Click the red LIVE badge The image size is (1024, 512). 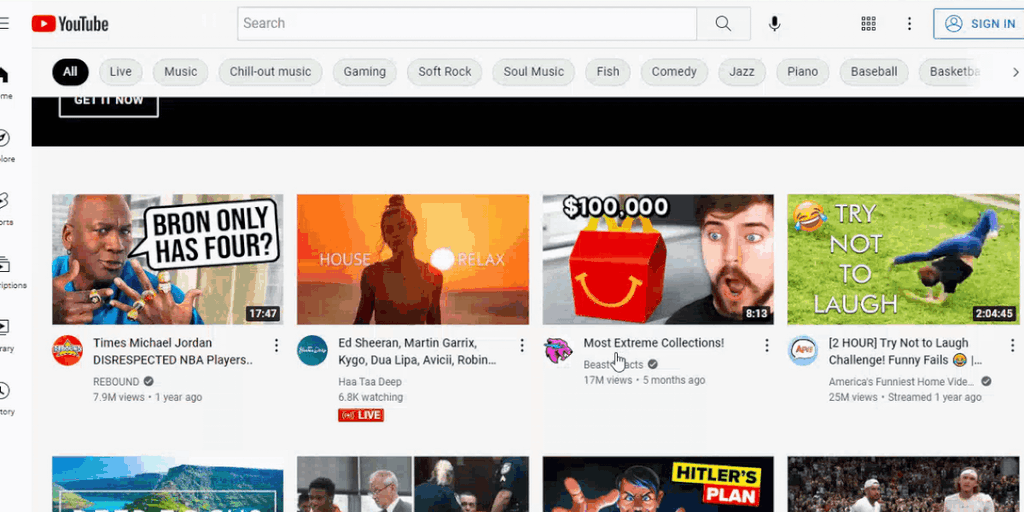pos(361,415)
